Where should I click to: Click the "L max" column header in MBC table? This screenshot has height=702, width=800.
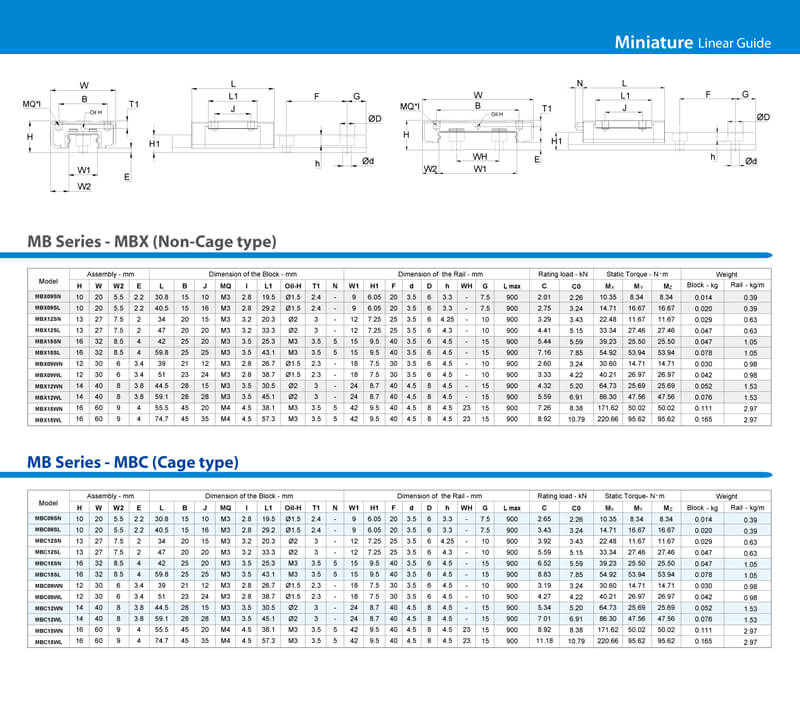coord(512,508)
